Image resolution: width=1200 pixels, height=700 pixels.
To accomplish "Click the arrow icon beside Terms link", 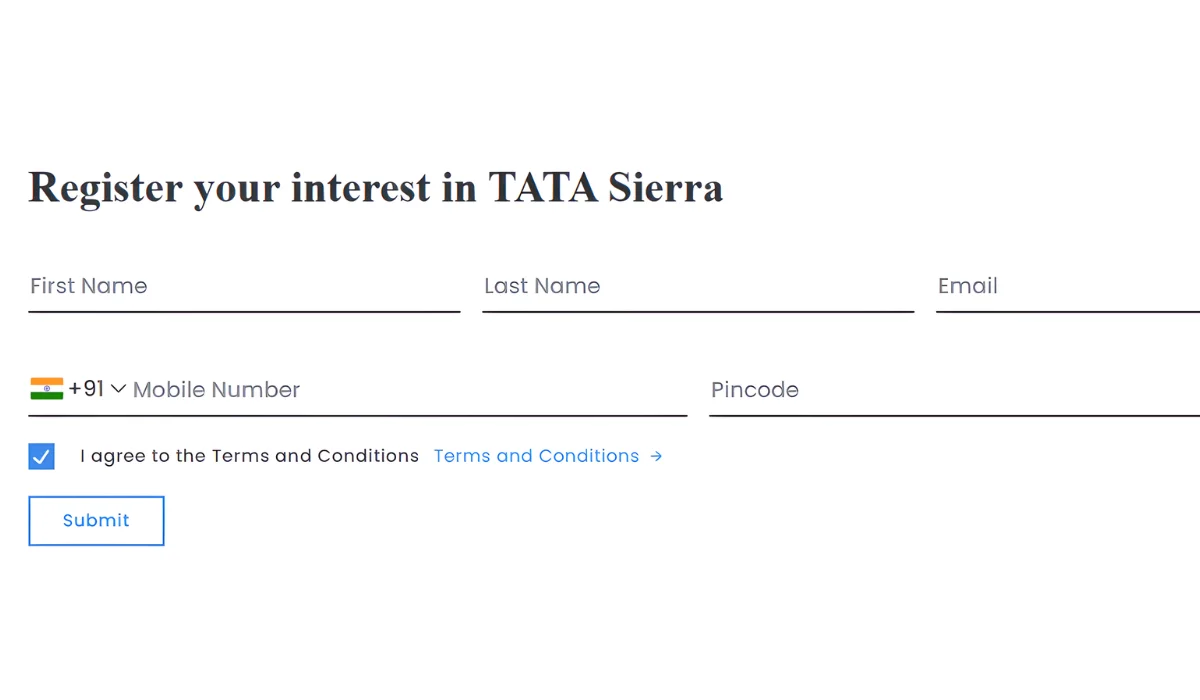I will click(656, 456).
